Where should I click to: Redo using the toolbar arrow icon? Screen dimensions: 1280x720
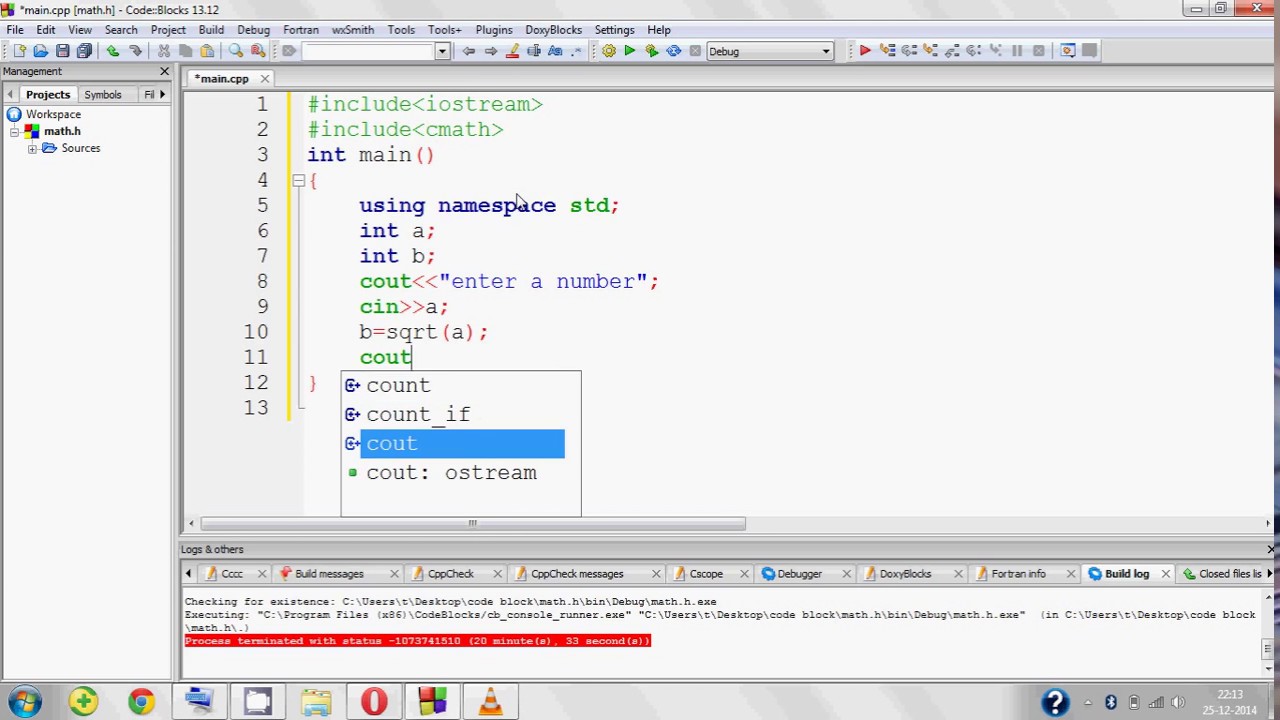tap(135, 51)
